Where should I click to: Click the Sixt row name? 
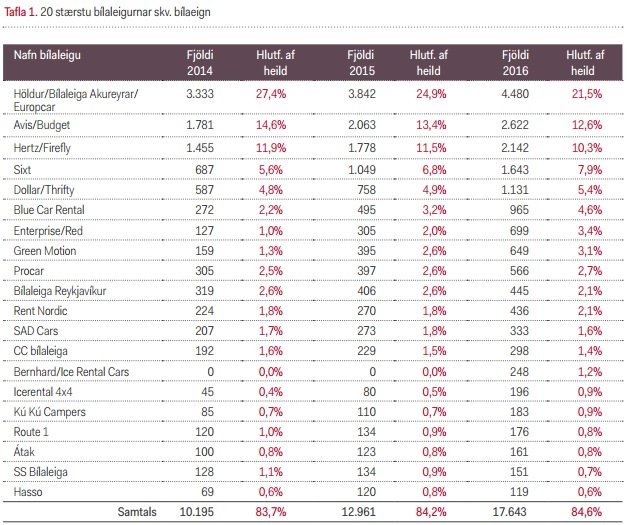coord(23,170)
